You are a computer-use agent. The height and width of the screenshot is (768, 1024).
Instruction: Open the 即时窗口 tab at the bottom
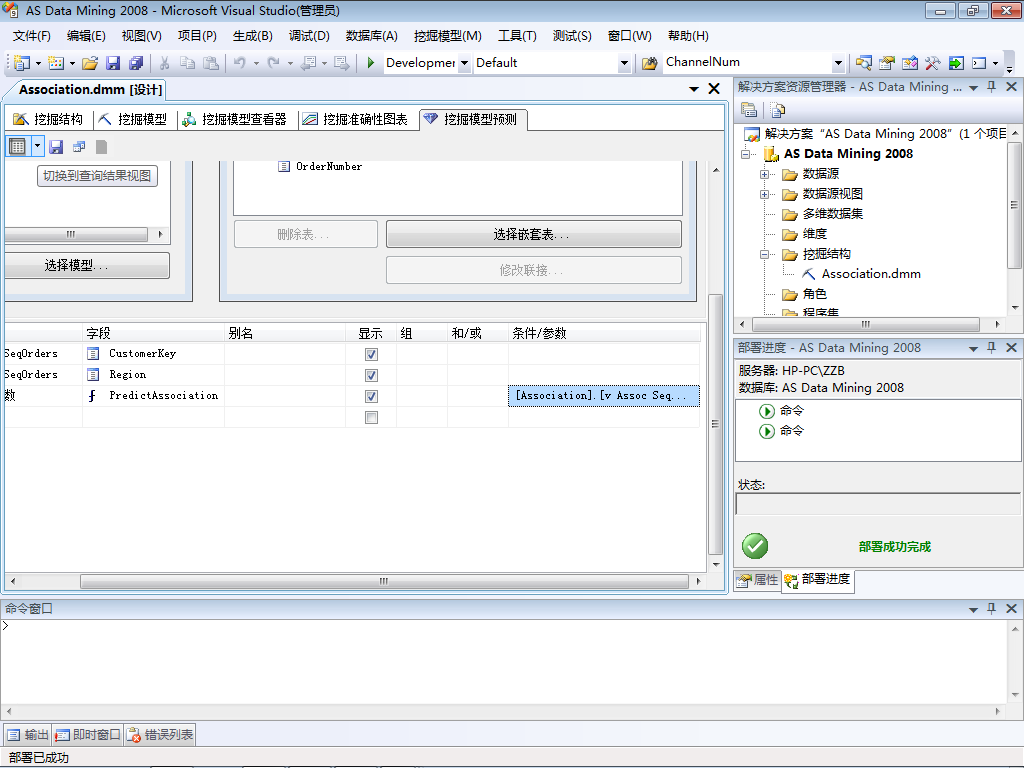(88, 735)
